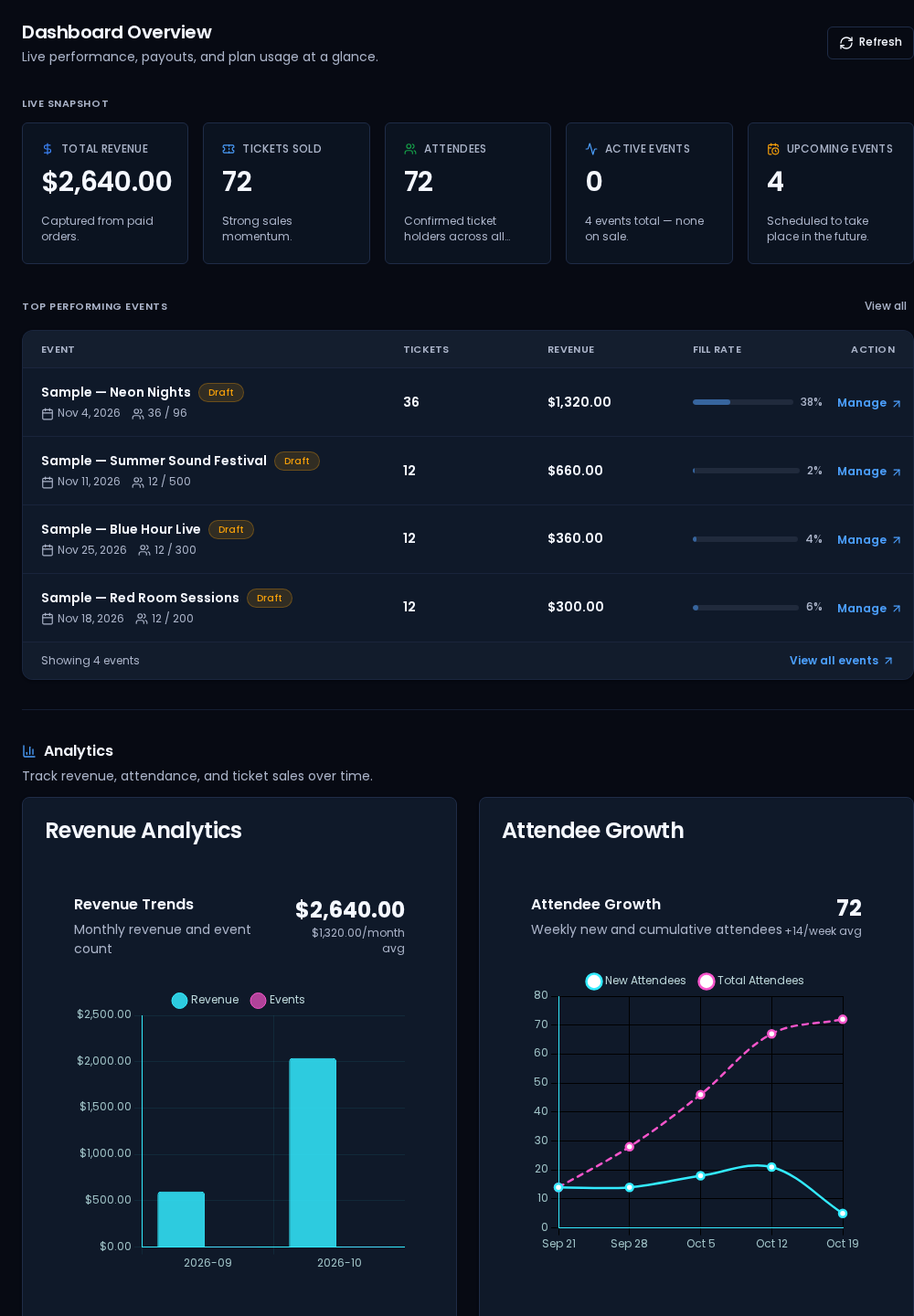Click the Refresh button
Viewport: 914px width, 1316px height.
[x=870, y=43]
